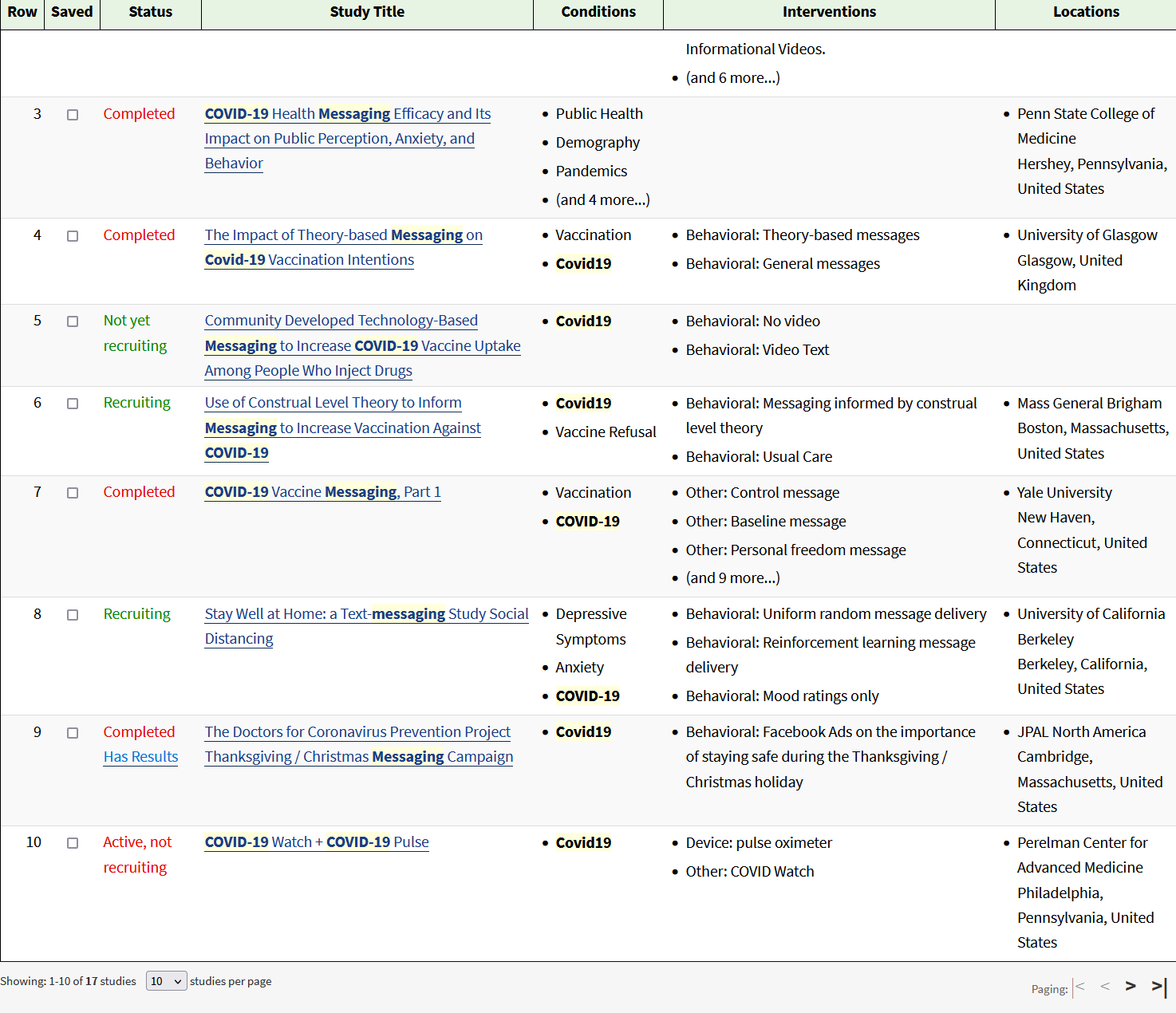Open Community Developed Technology-Based Messaging study
The width and height of the screenshot is (1176, 1013).
362,345
